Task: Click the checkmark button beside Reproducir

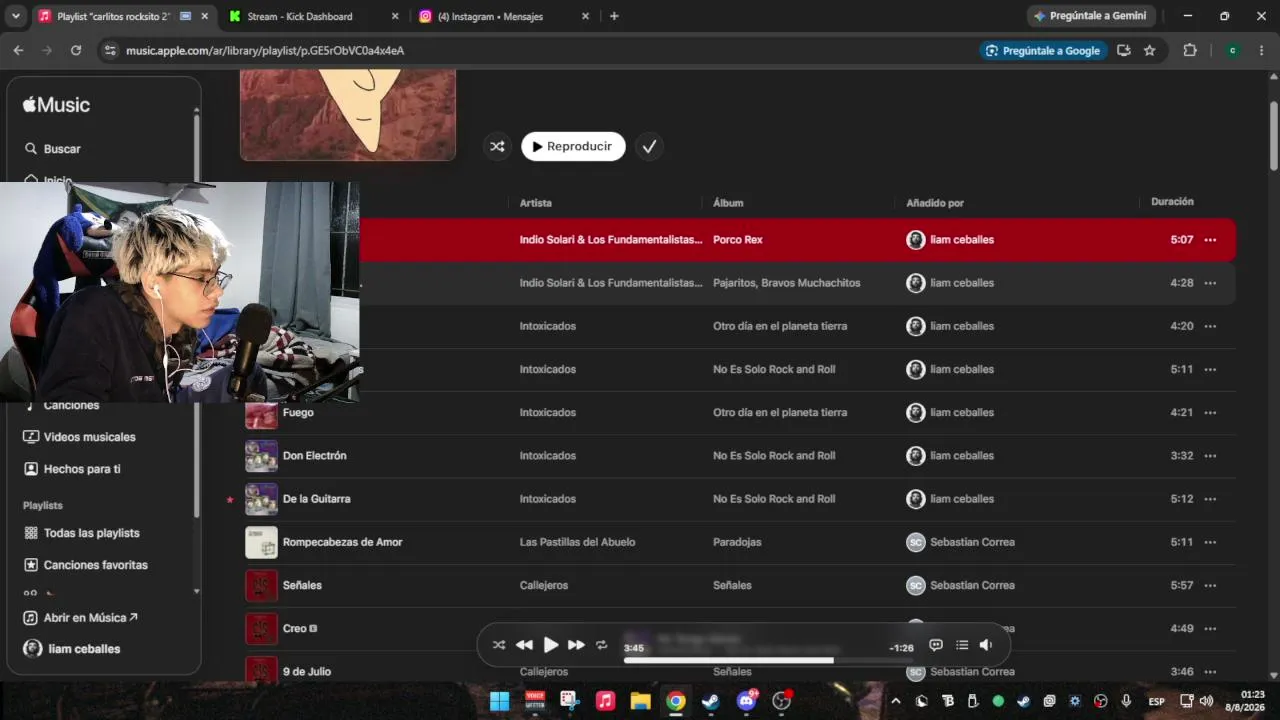Action: click(649, 147)
